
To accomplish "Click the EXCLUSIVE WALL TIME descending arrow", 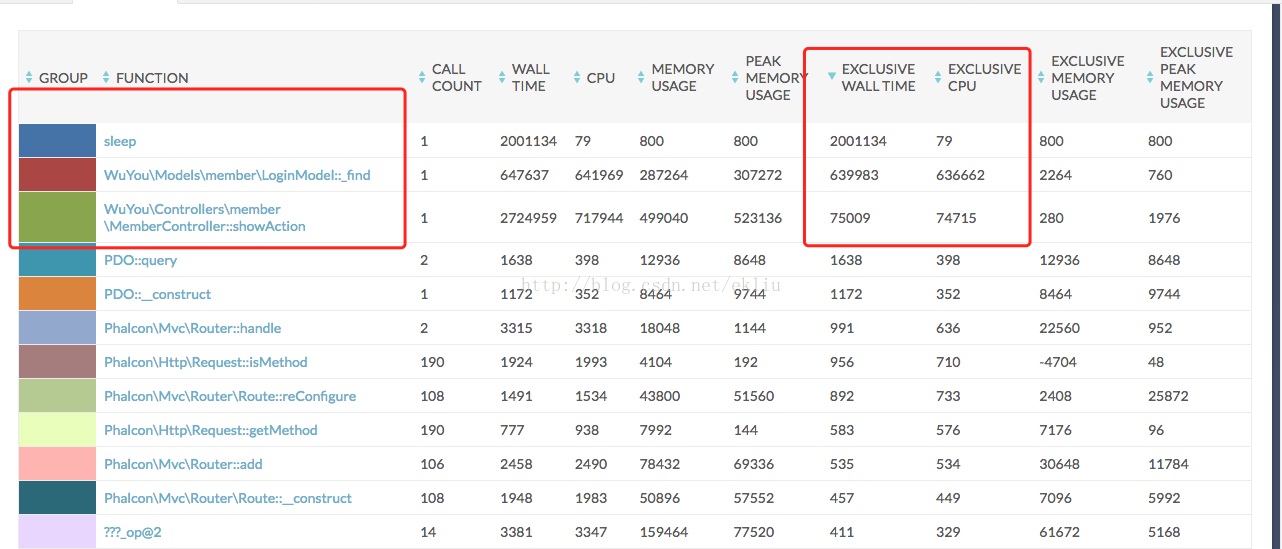I will pos(832,77).
